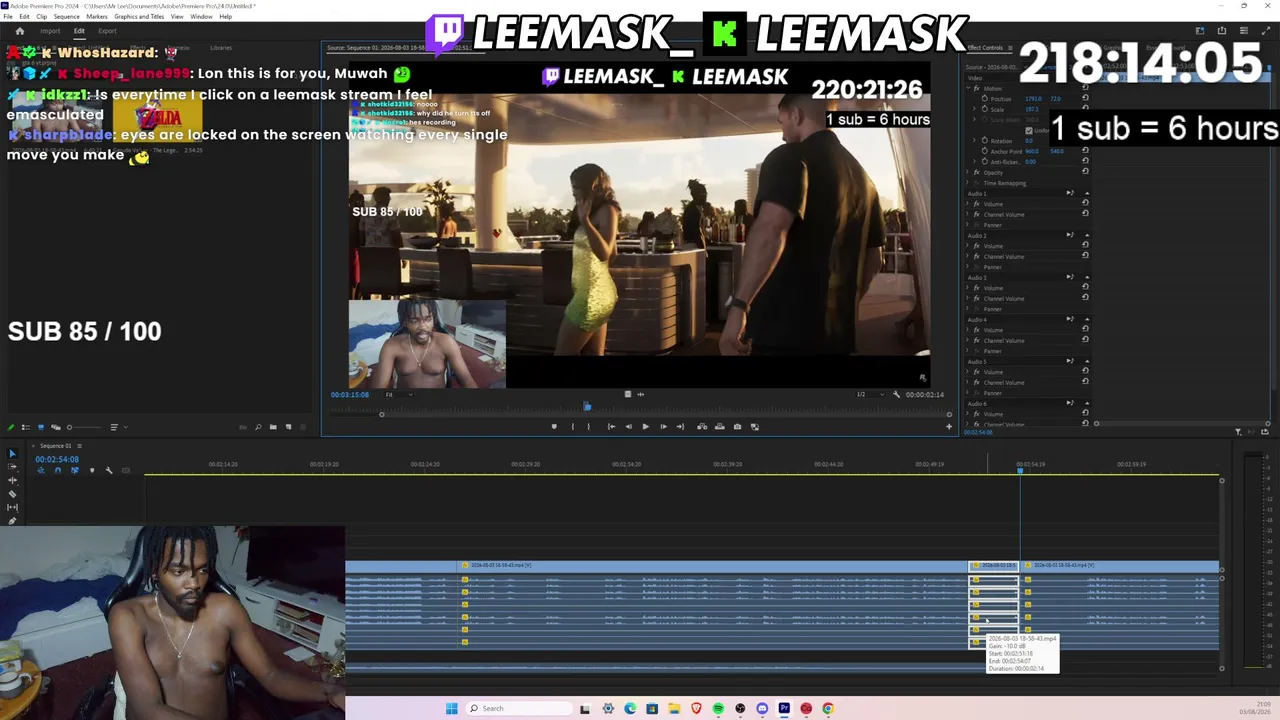1280x720 pixels.
Task: Jump to the In point
Action: 611,427
